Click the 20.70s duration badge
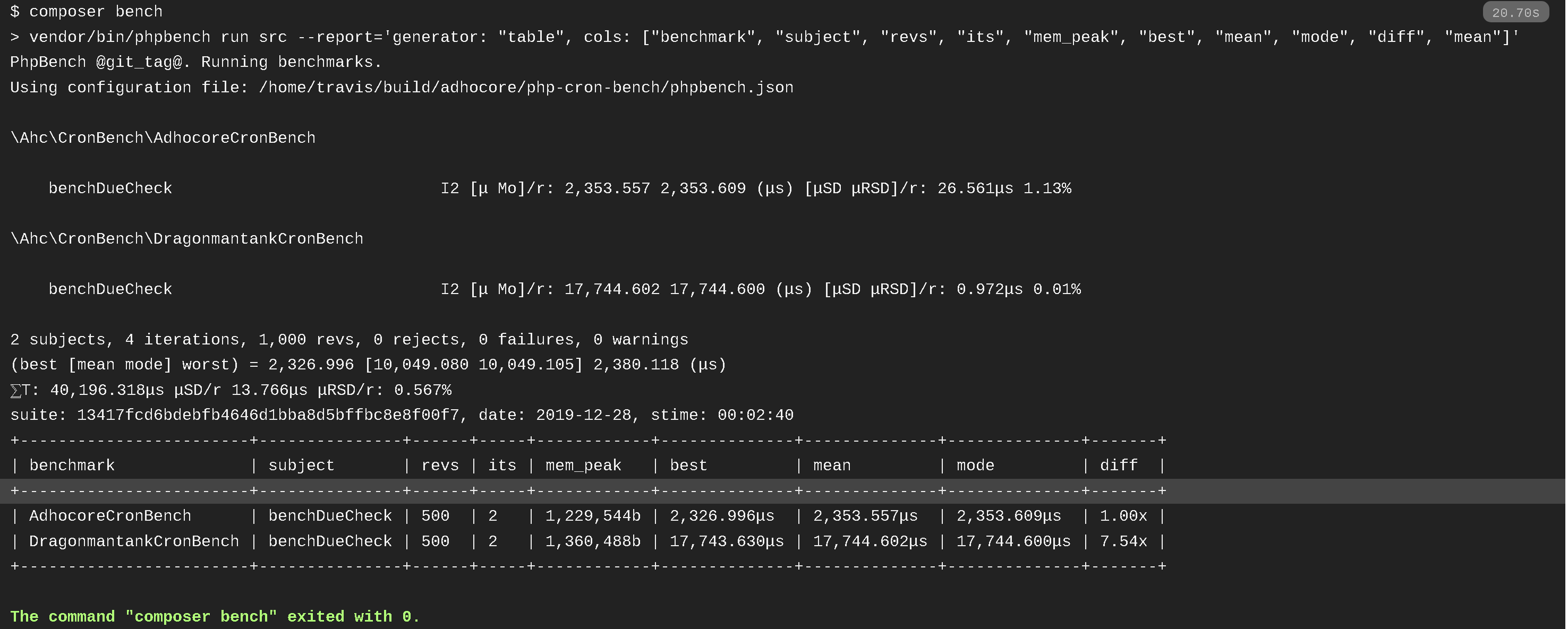Screen dimensions: 1568x629 point(1515,12)
